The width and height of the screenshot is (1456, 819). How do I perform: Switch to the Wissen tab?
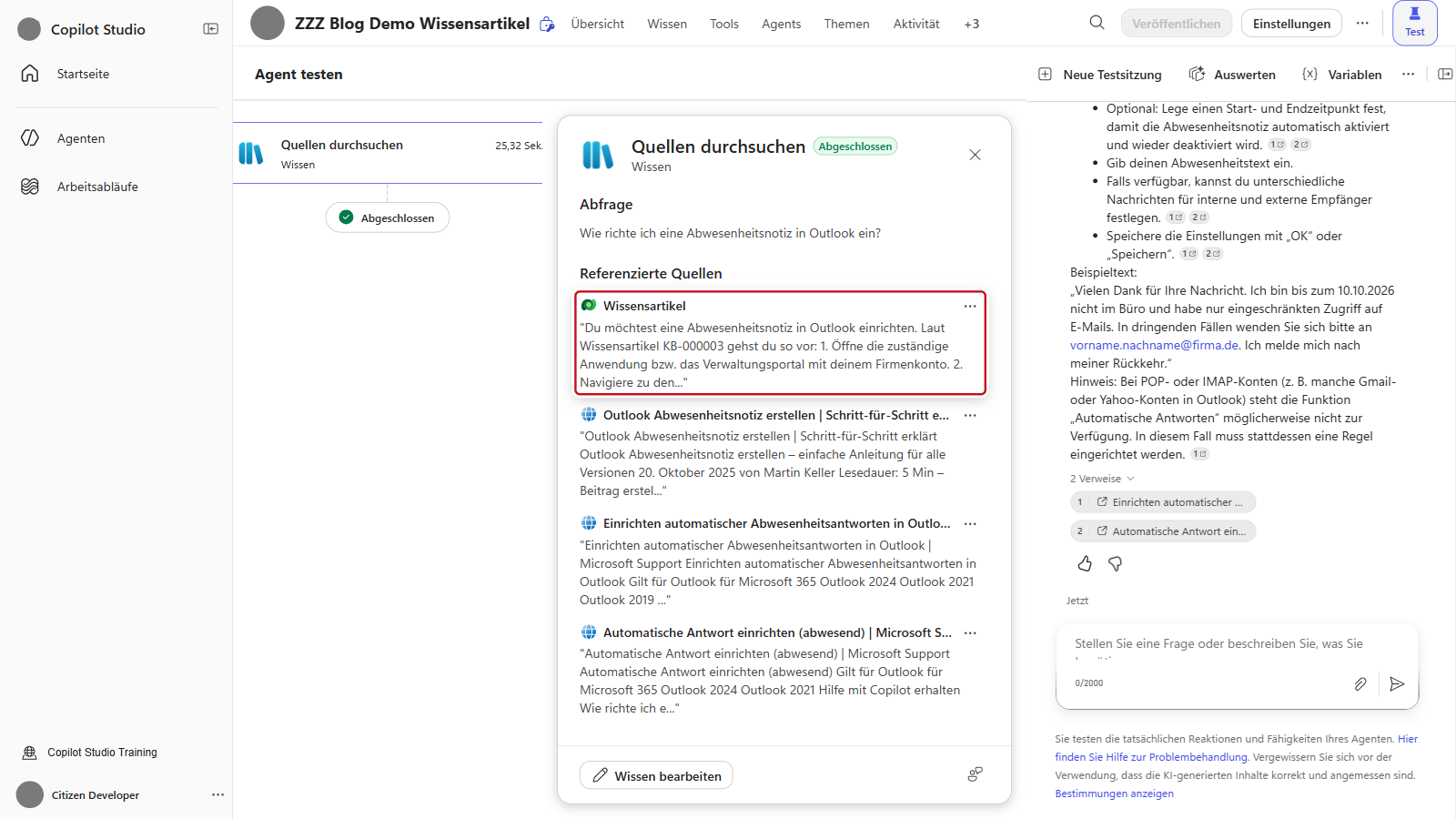pyautogui.click(x=667, y=24)
